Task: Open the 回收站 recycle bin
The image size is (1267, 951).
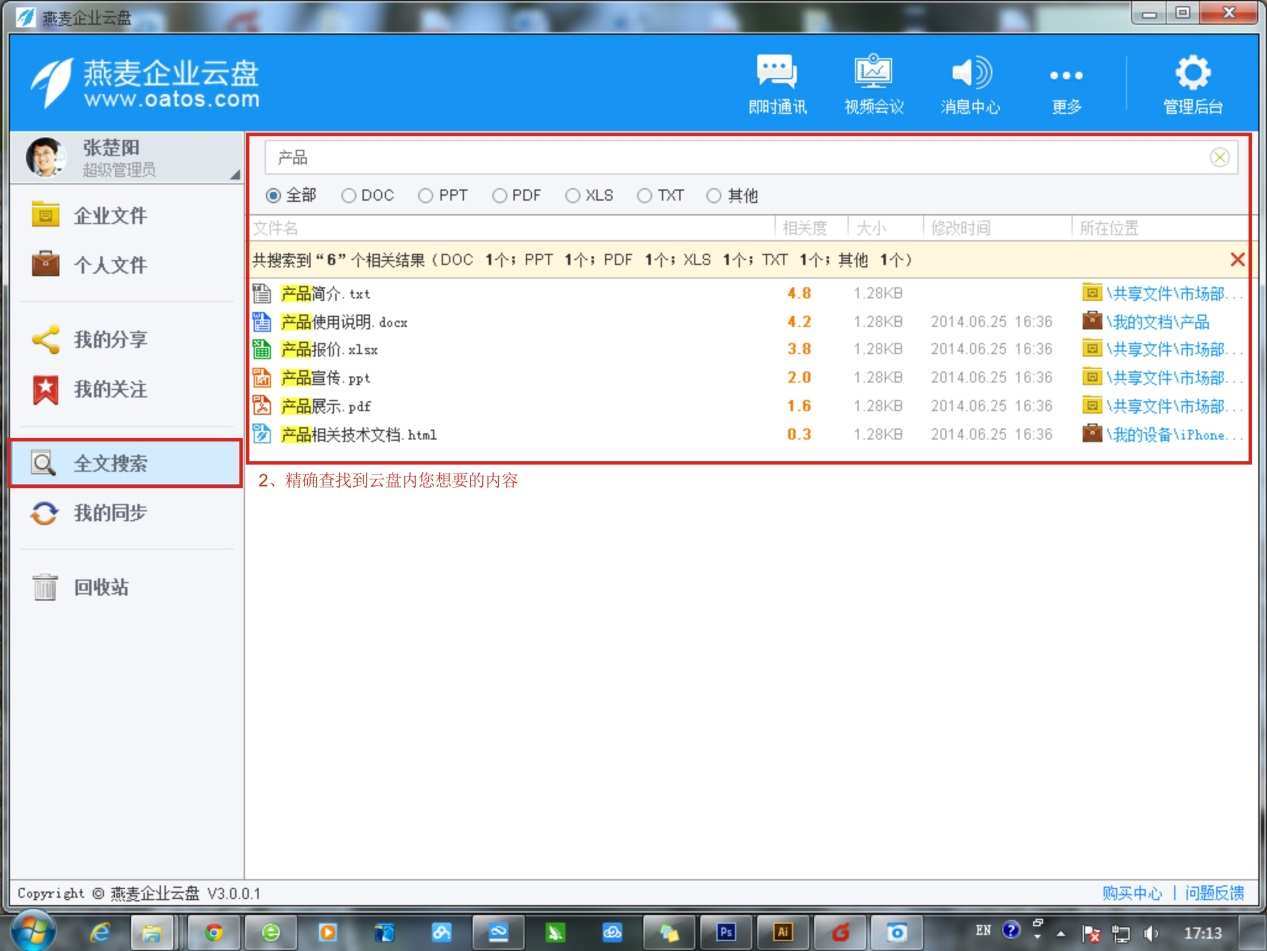Action: 98,588
